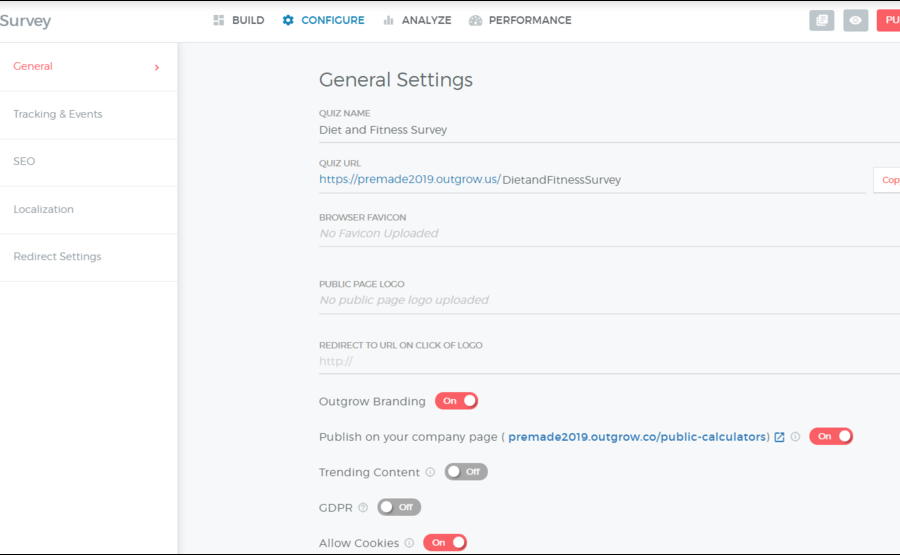
Task: Disable the Allow Cookies toggle
Action: pos(444,543)
